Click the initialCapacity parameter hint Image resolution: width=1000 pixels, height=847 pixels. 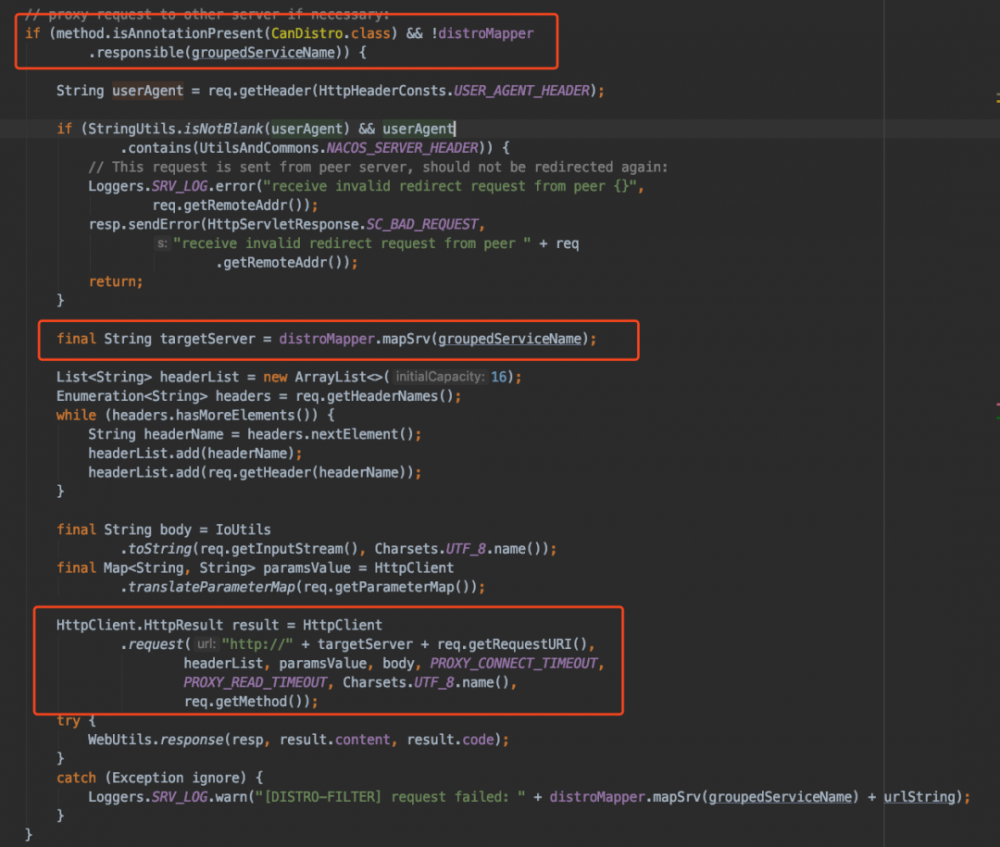pos(439,377)
